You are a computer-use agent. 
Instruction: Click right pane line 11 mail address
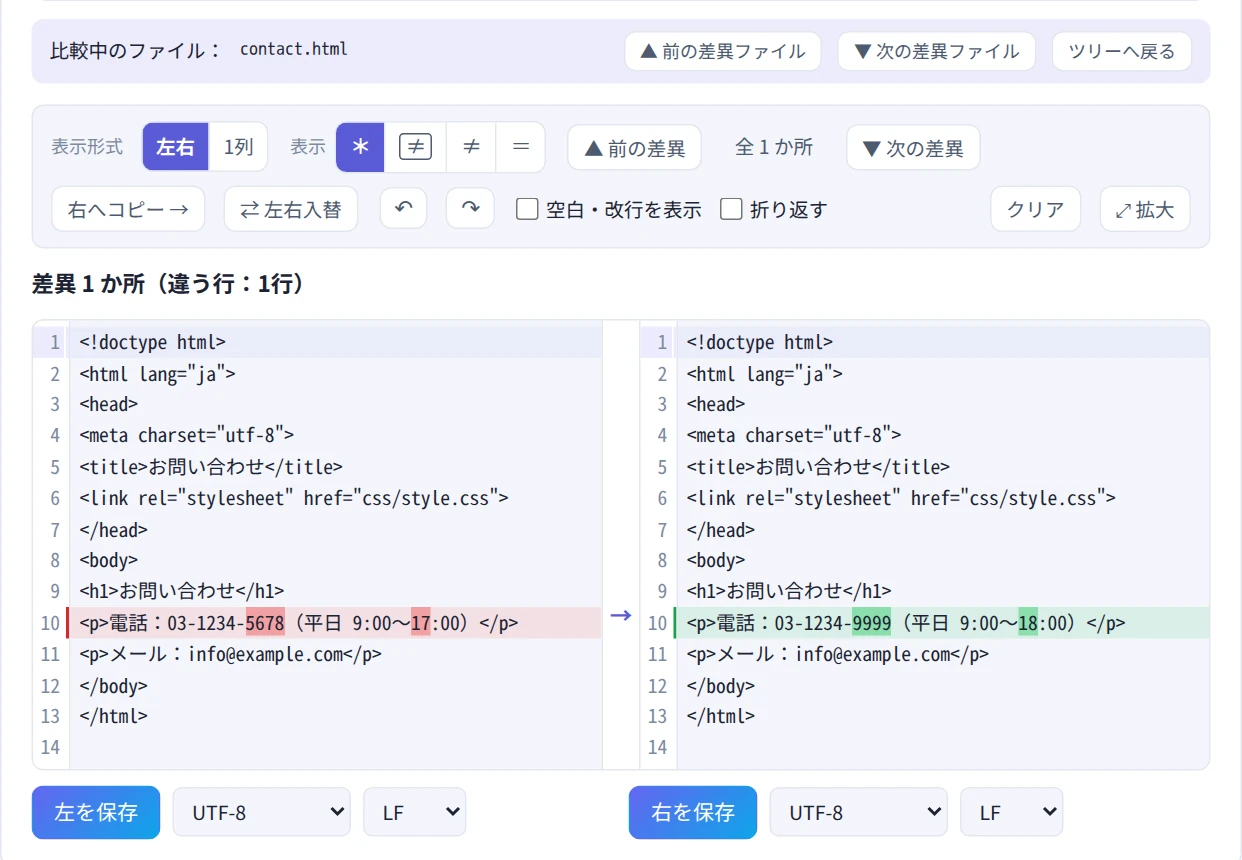pos(942,654)
